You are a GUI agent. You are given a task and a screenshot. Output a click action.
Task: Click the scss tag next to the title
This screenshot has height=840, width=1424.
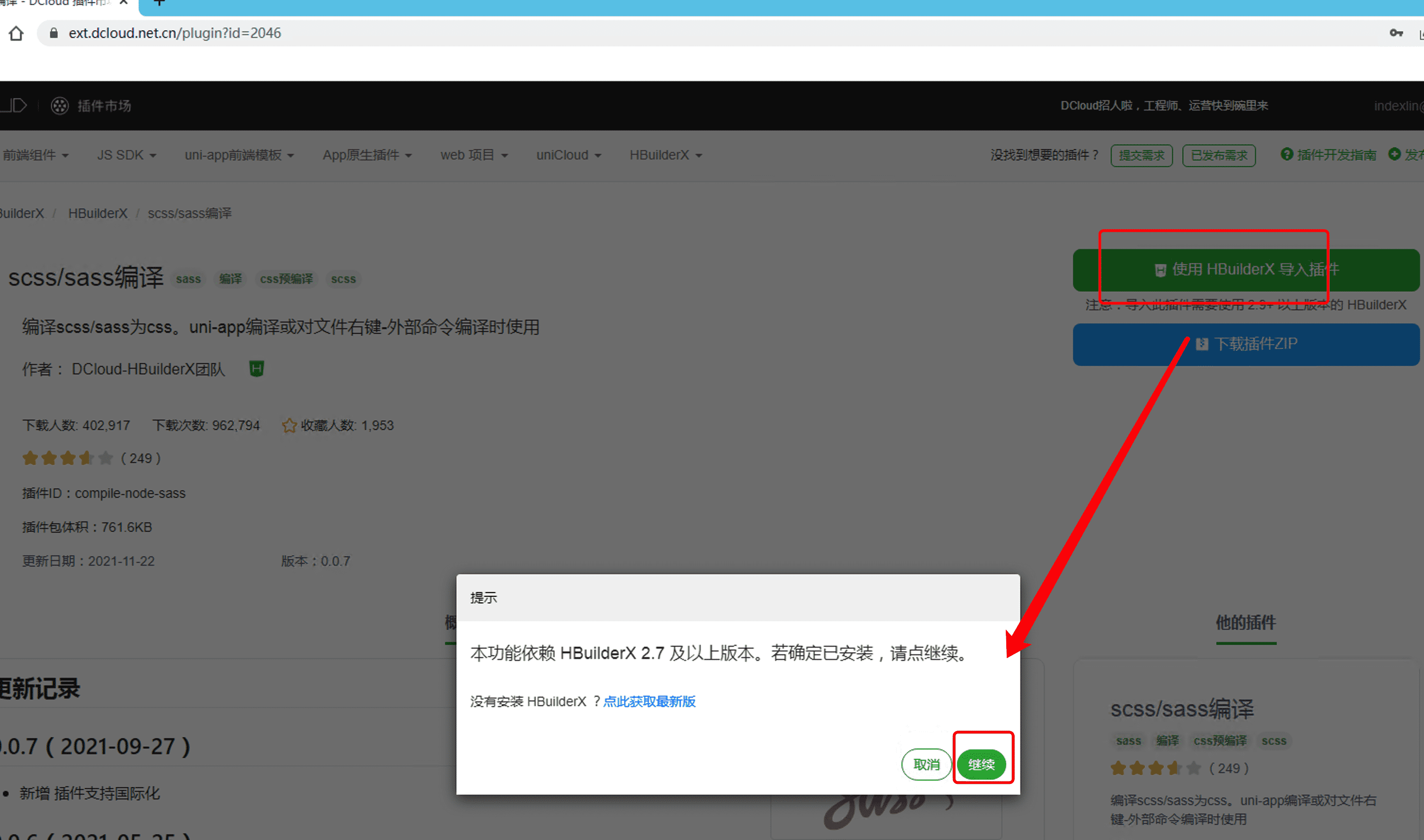point(343,279)
